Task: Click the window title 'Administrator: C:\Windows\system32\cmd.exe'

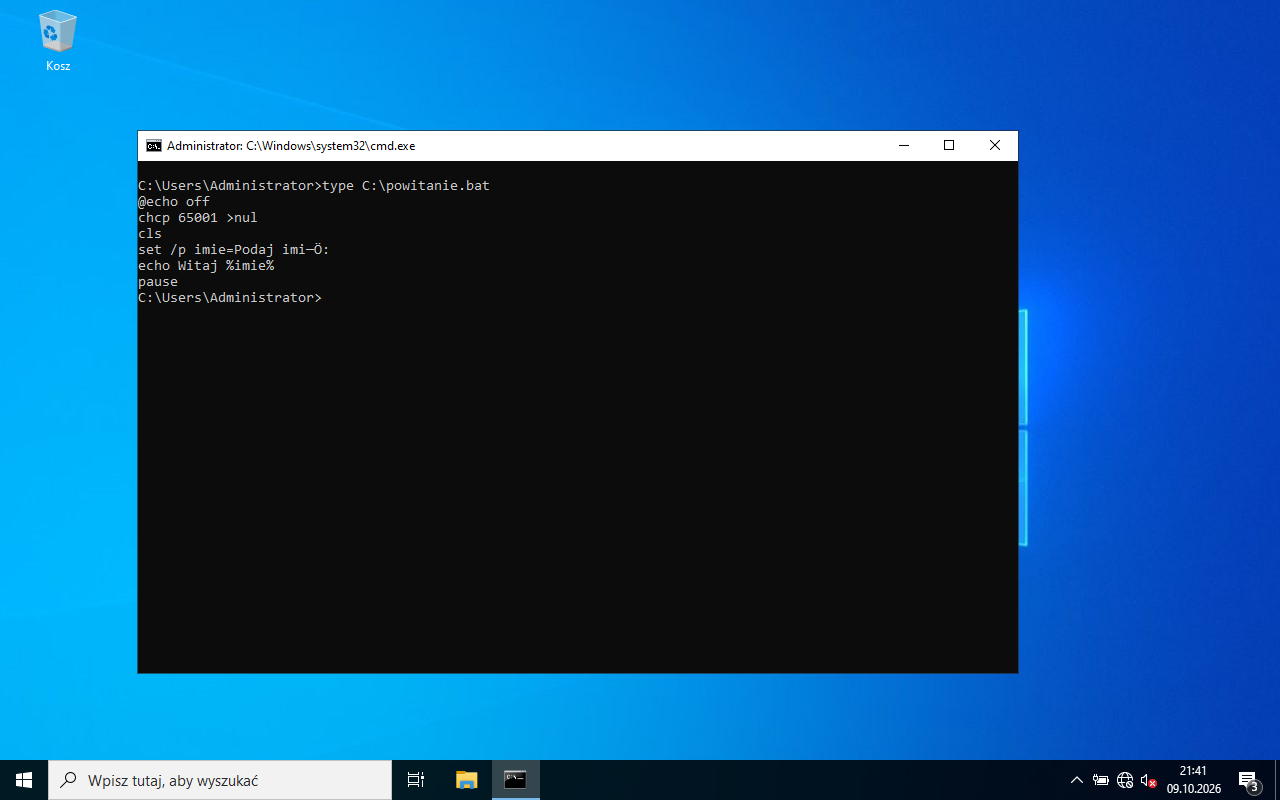Action: pos(291,146)
